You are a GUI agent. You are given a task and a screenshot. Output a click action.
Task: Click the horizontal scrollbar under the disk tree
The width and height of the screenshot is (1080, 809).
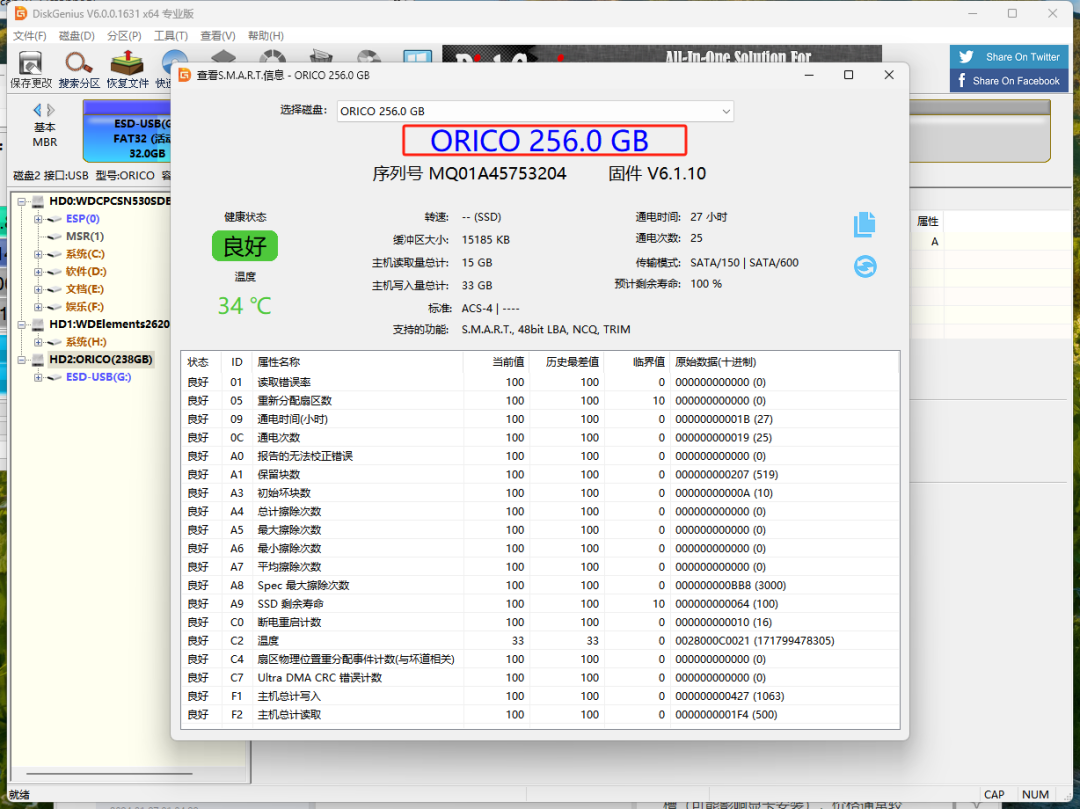109,774
